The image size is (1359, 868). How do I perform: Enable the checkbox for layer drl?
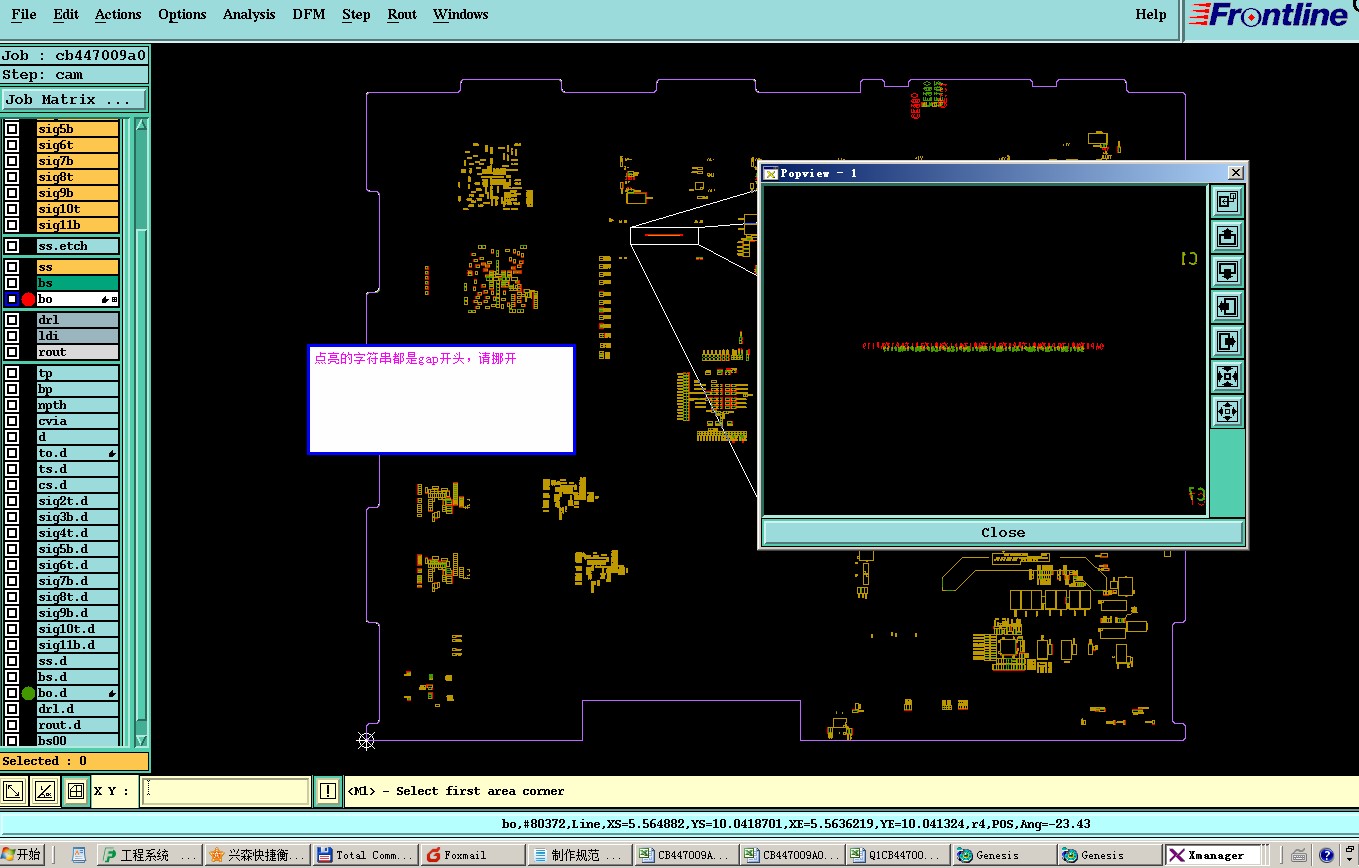[12, 320]
